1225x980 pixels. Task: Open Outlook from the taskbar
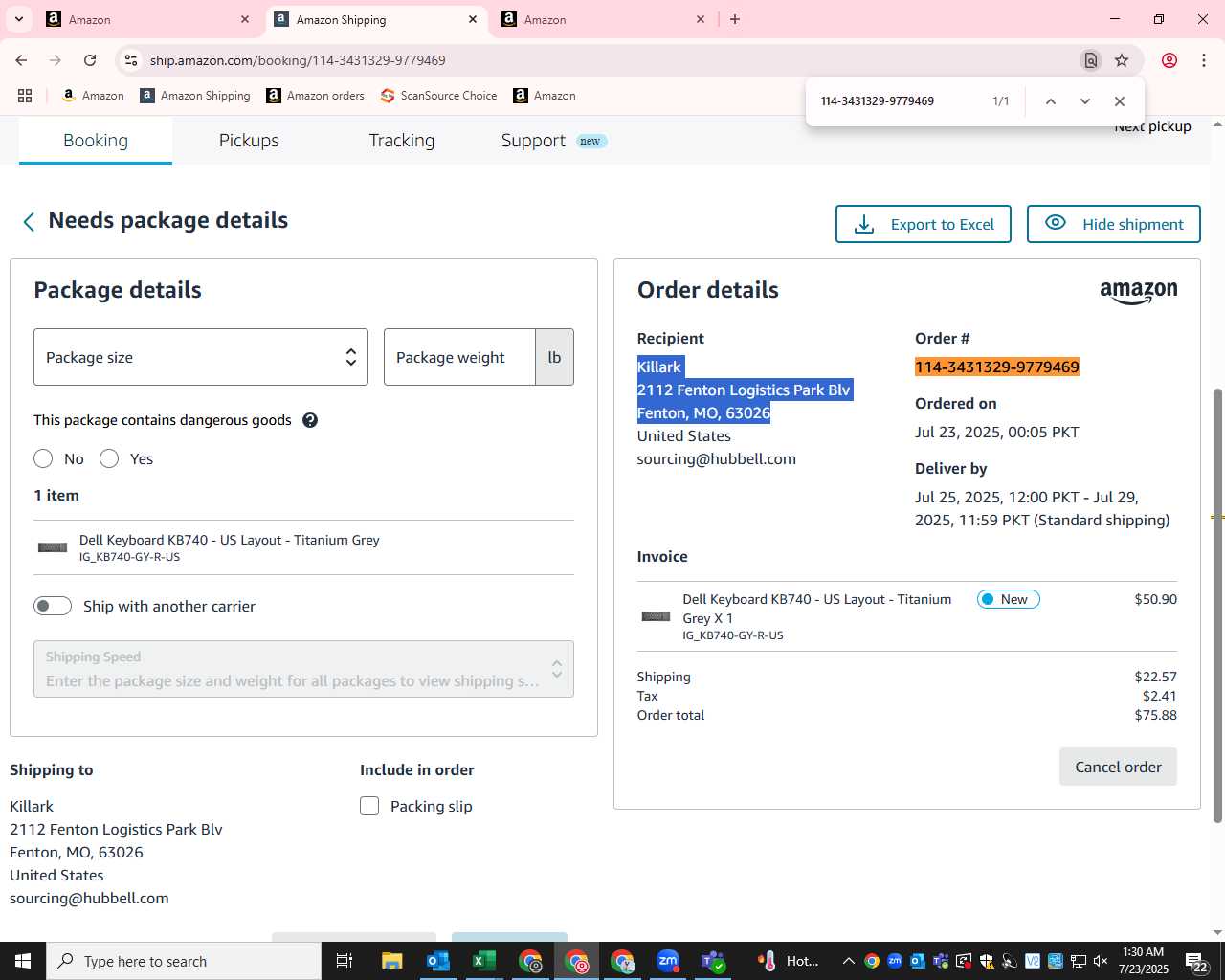tap(438, 961)
